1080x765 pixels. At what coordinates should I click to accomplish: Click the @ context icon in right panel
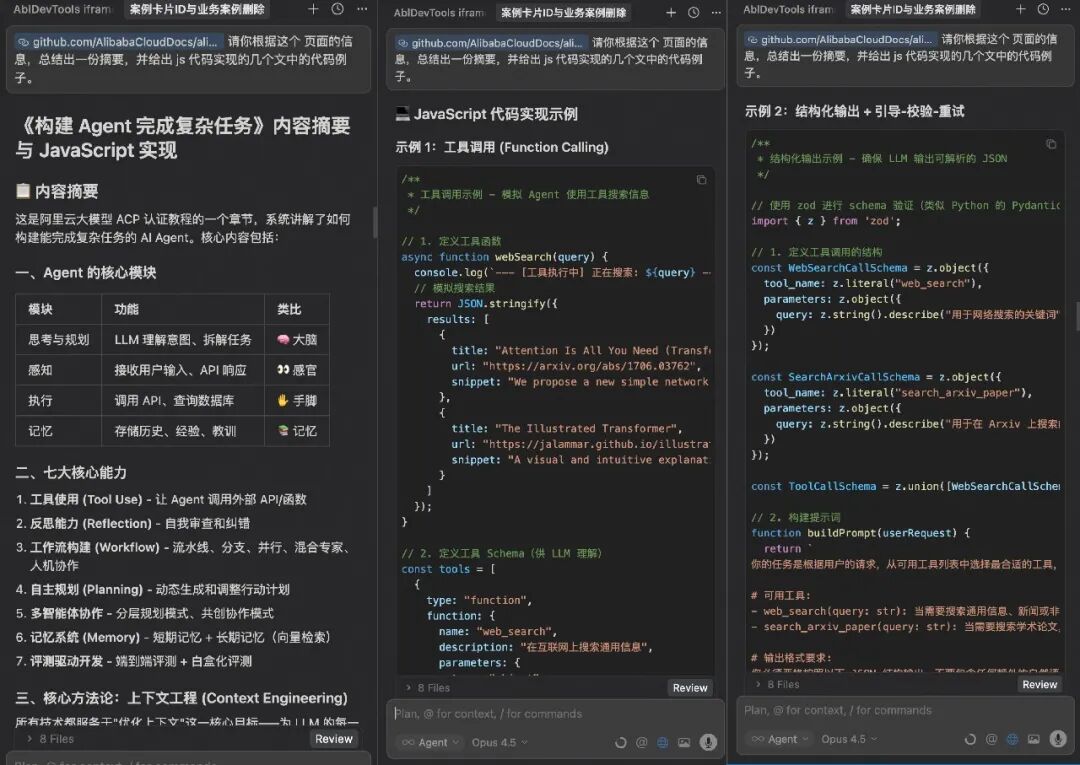tap(991, 739)
